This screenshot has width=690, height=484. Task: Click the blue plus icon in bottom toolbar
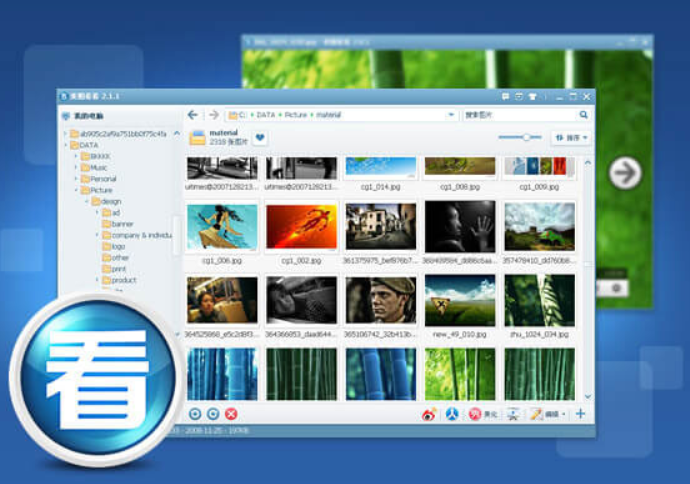point(580,414)
